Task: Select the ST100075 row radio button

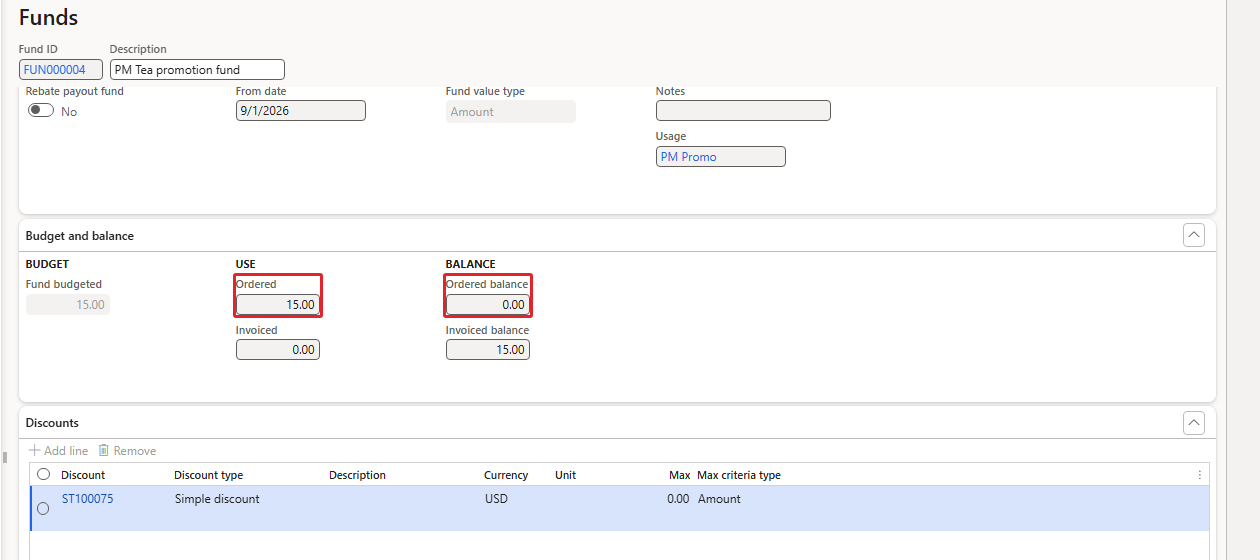Action: point(43,509)
